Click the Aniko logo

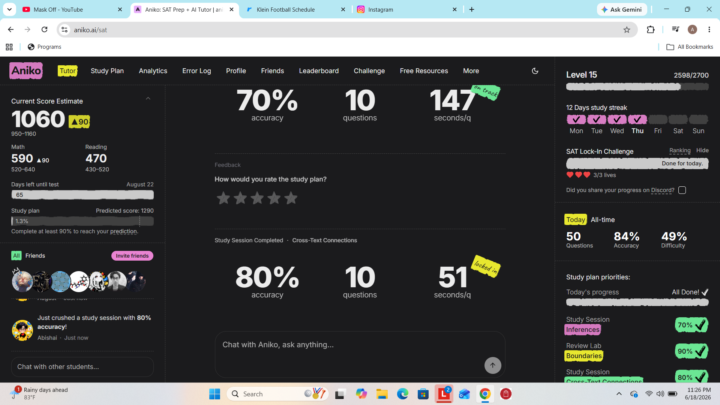tap(26, 71)
